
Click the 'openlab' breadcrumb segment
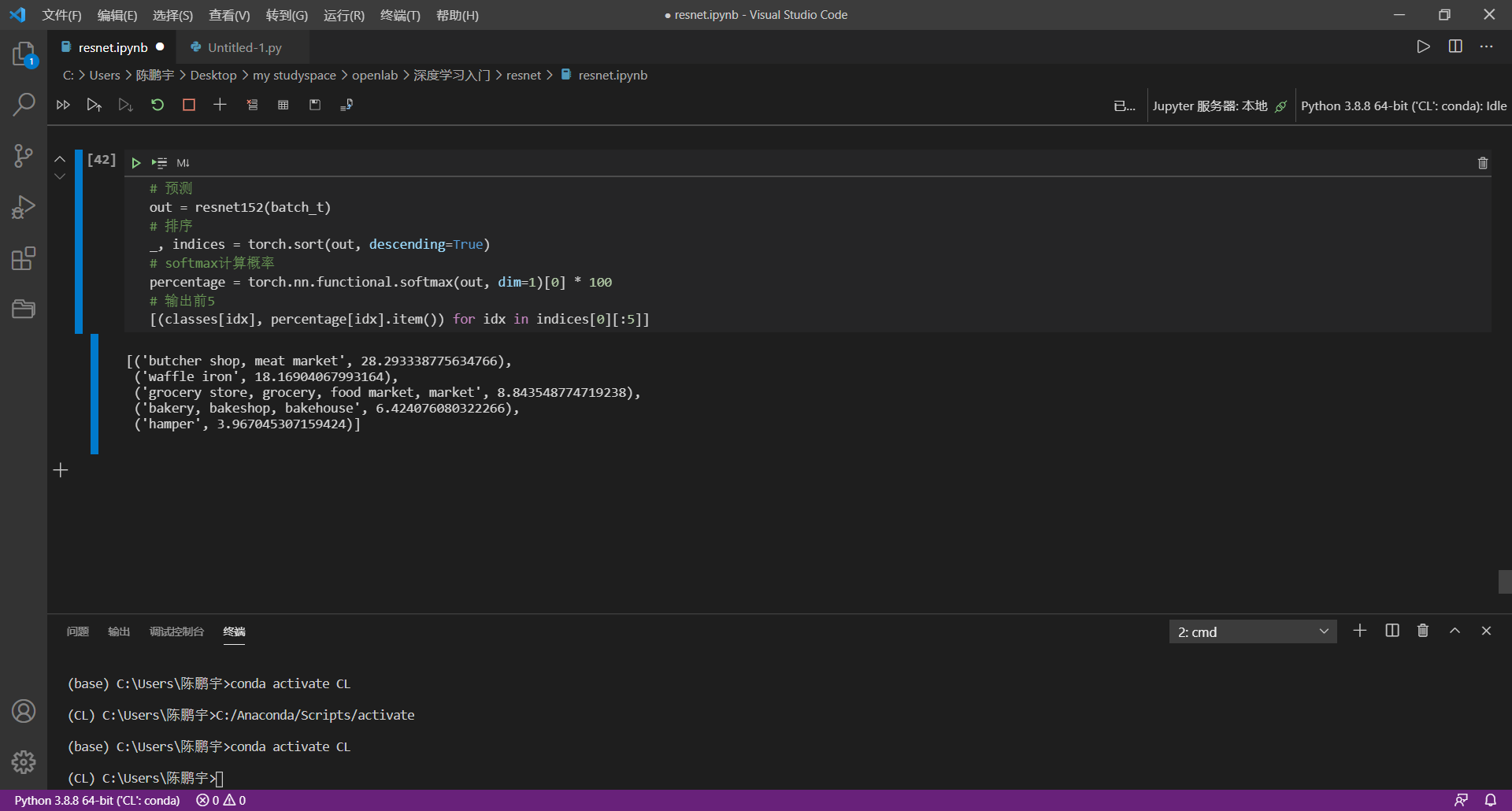375,76
